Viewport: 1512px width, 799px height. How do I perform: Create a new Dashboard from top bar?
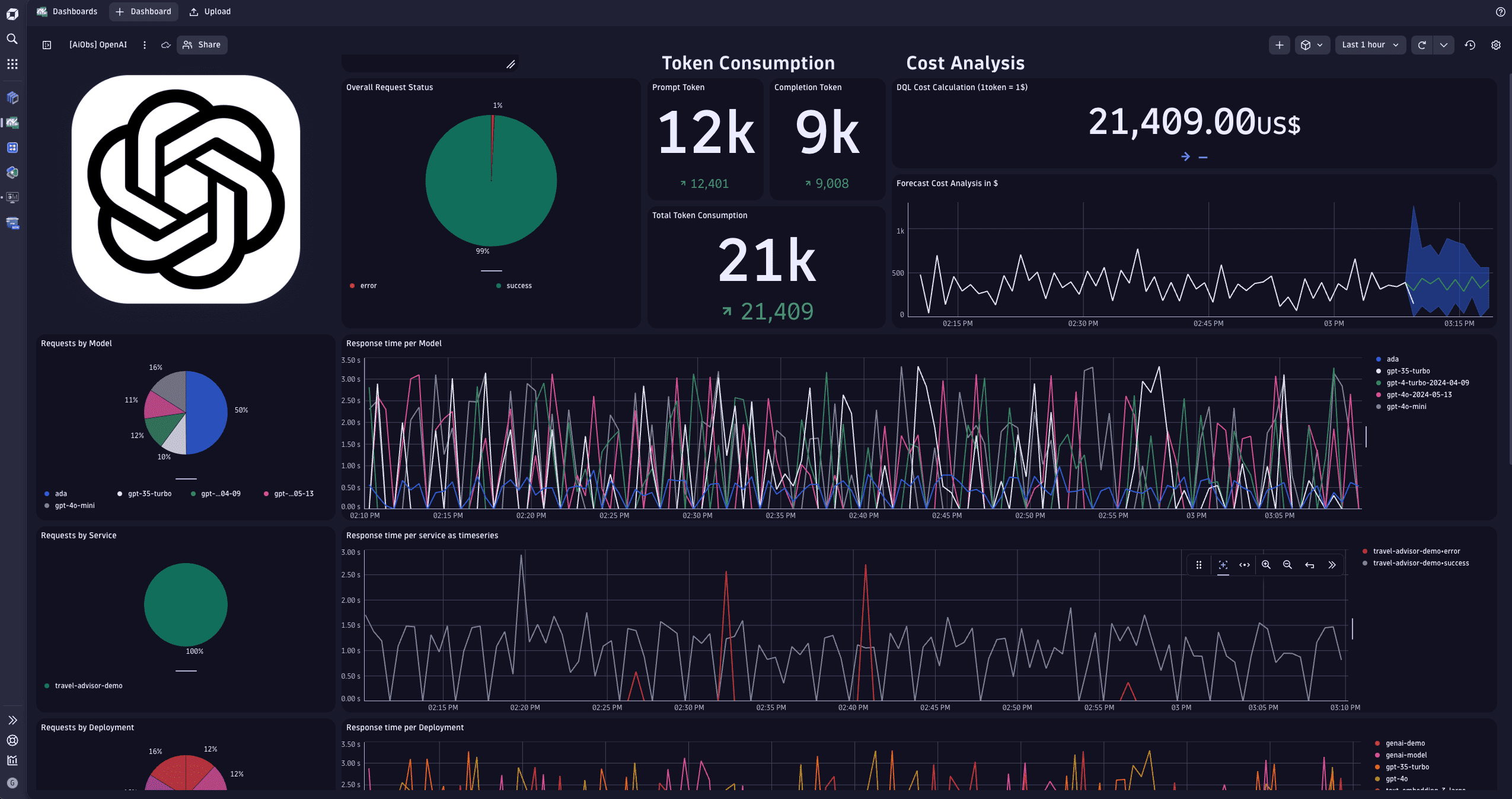[x=143, y=11]
